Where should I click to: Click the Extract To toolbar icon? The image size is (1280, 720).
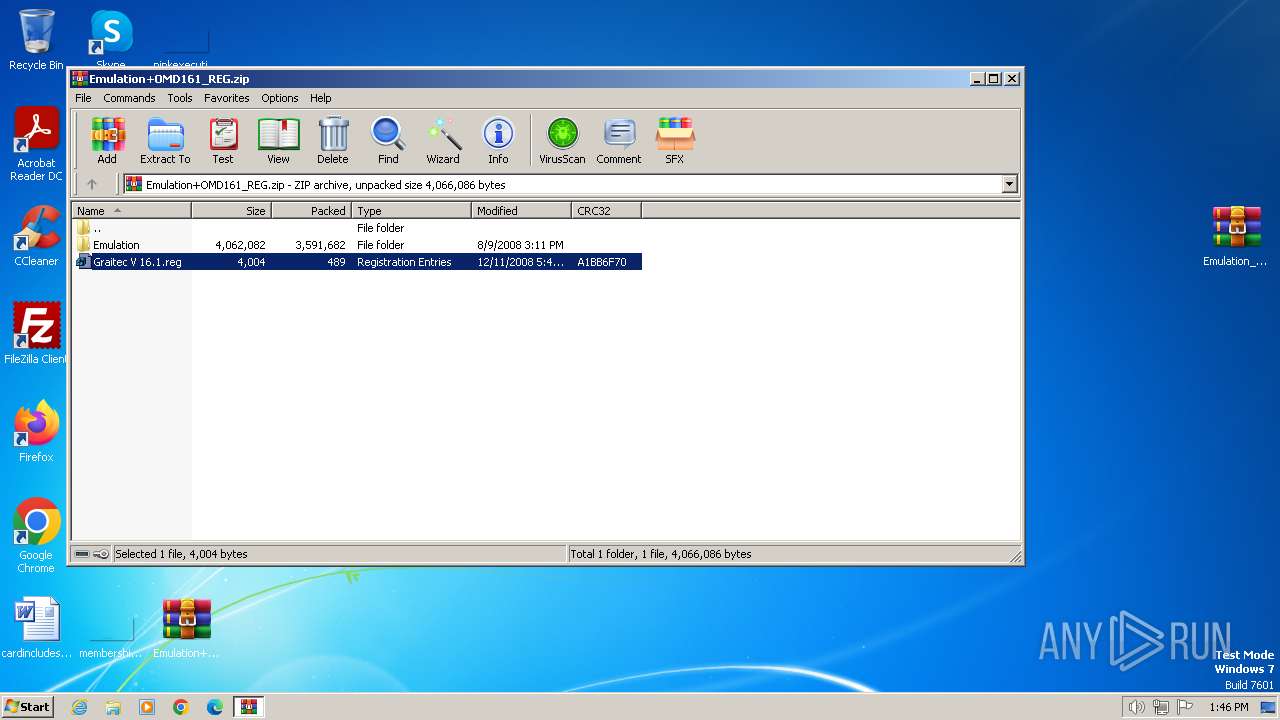[x=165, y=140]
